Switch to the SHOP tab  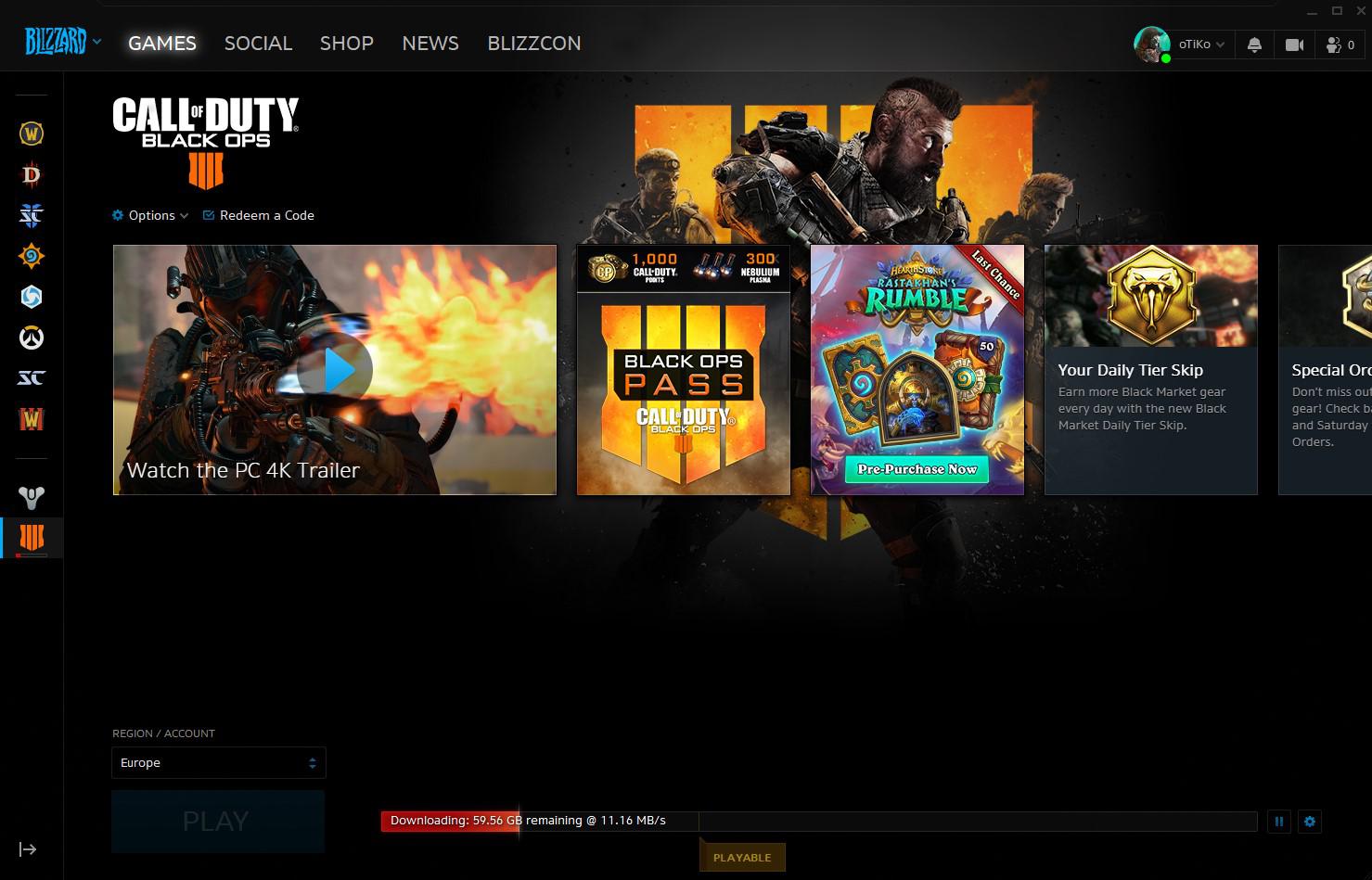tap(346, 44)
